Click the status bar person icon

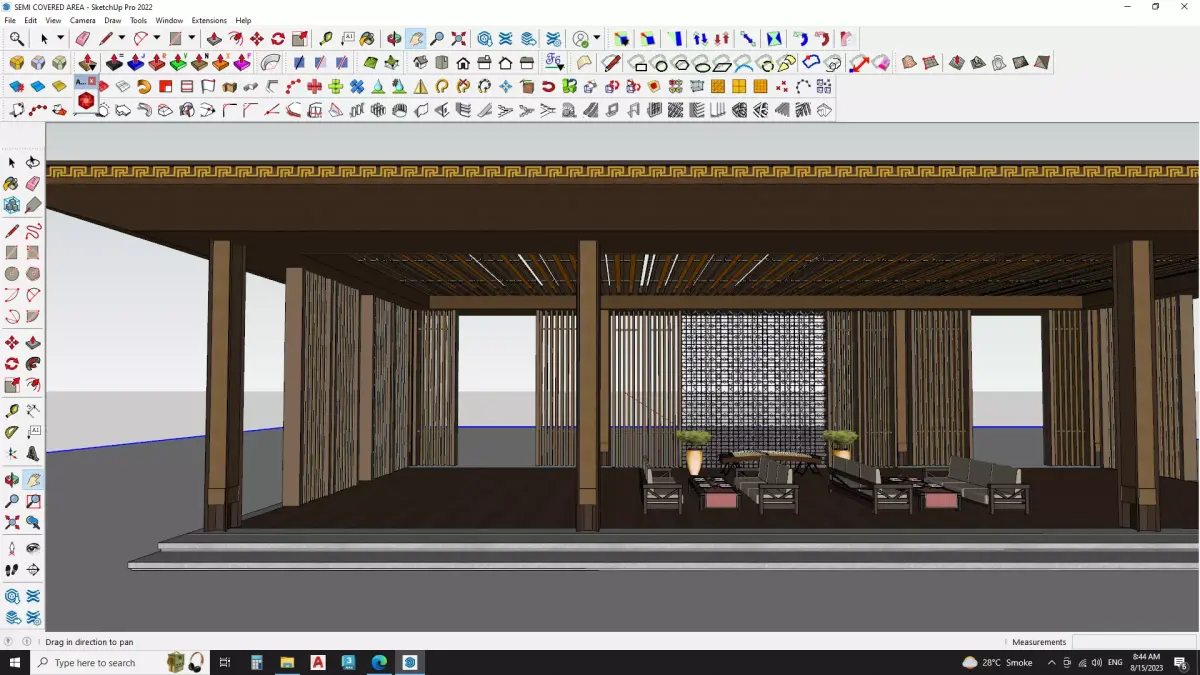pyautogui.click(x=27, y=642)
